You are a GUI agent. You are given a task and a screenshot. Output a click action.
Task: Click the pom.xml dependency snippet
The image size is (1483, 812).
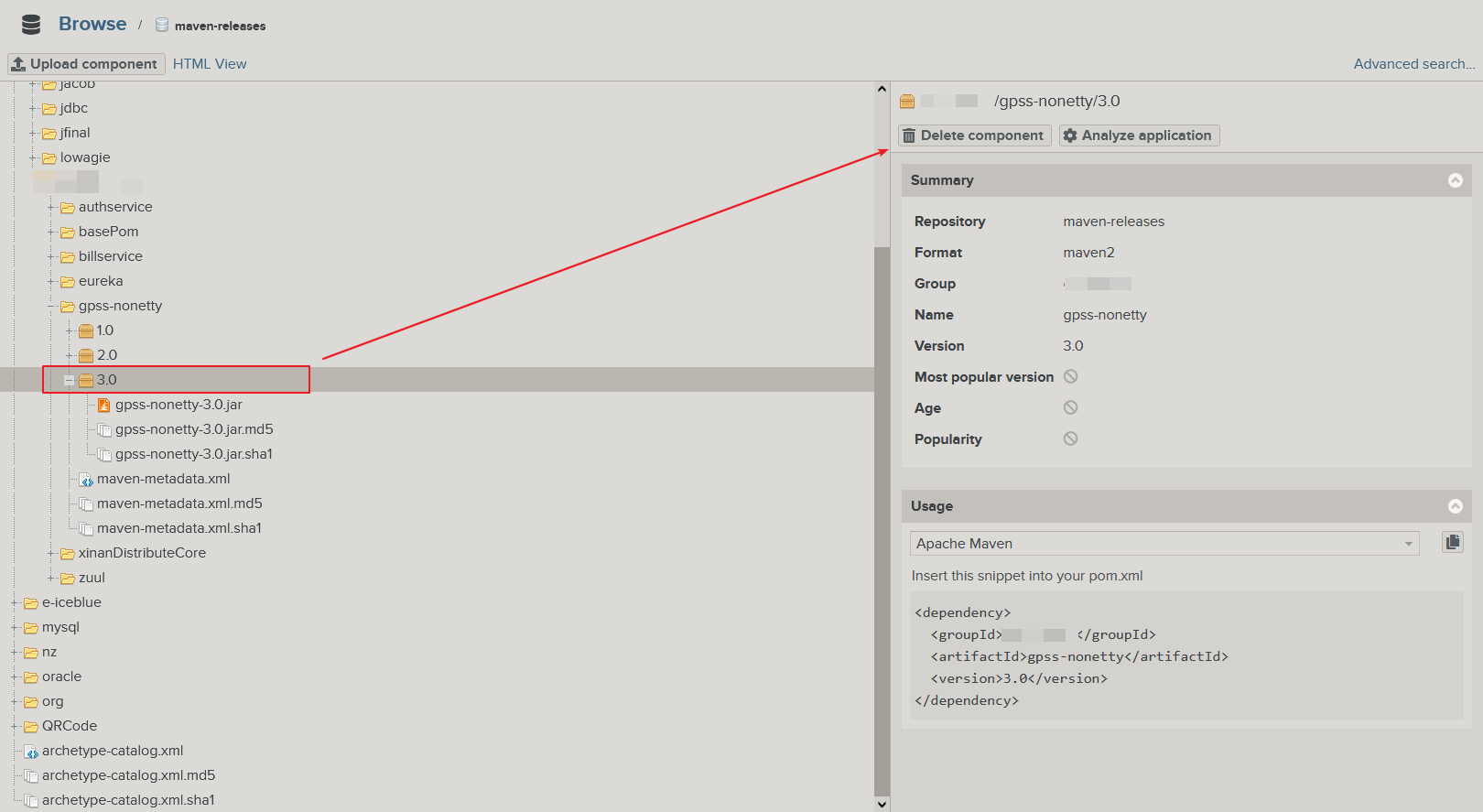tap(1186, 655)
